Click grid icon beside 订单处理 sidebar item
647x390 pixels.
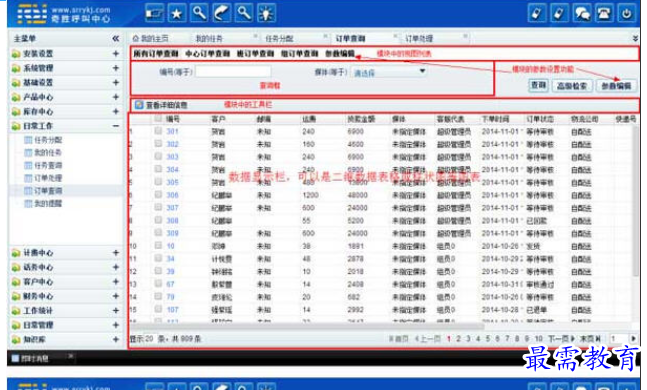28,178
